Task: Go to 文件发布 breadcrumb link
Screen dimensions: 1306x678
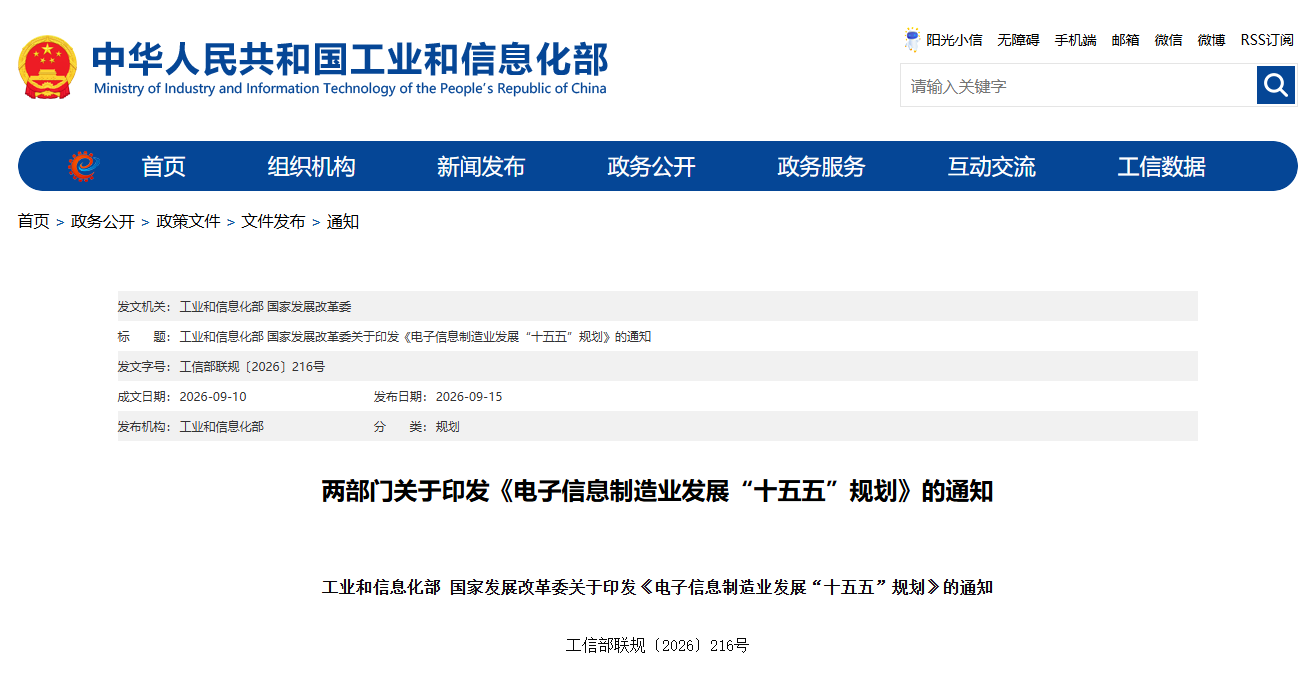Action: 273,222
